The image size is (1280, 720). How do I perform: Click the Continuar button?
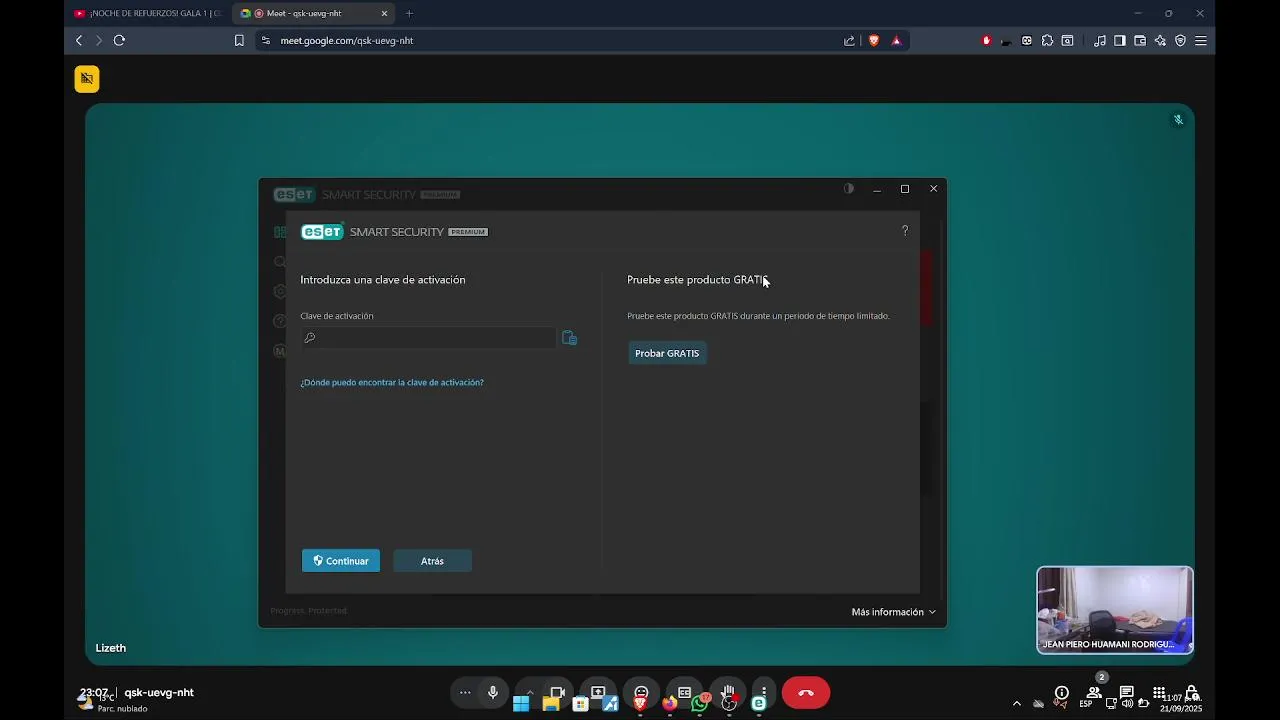point(341,561)
